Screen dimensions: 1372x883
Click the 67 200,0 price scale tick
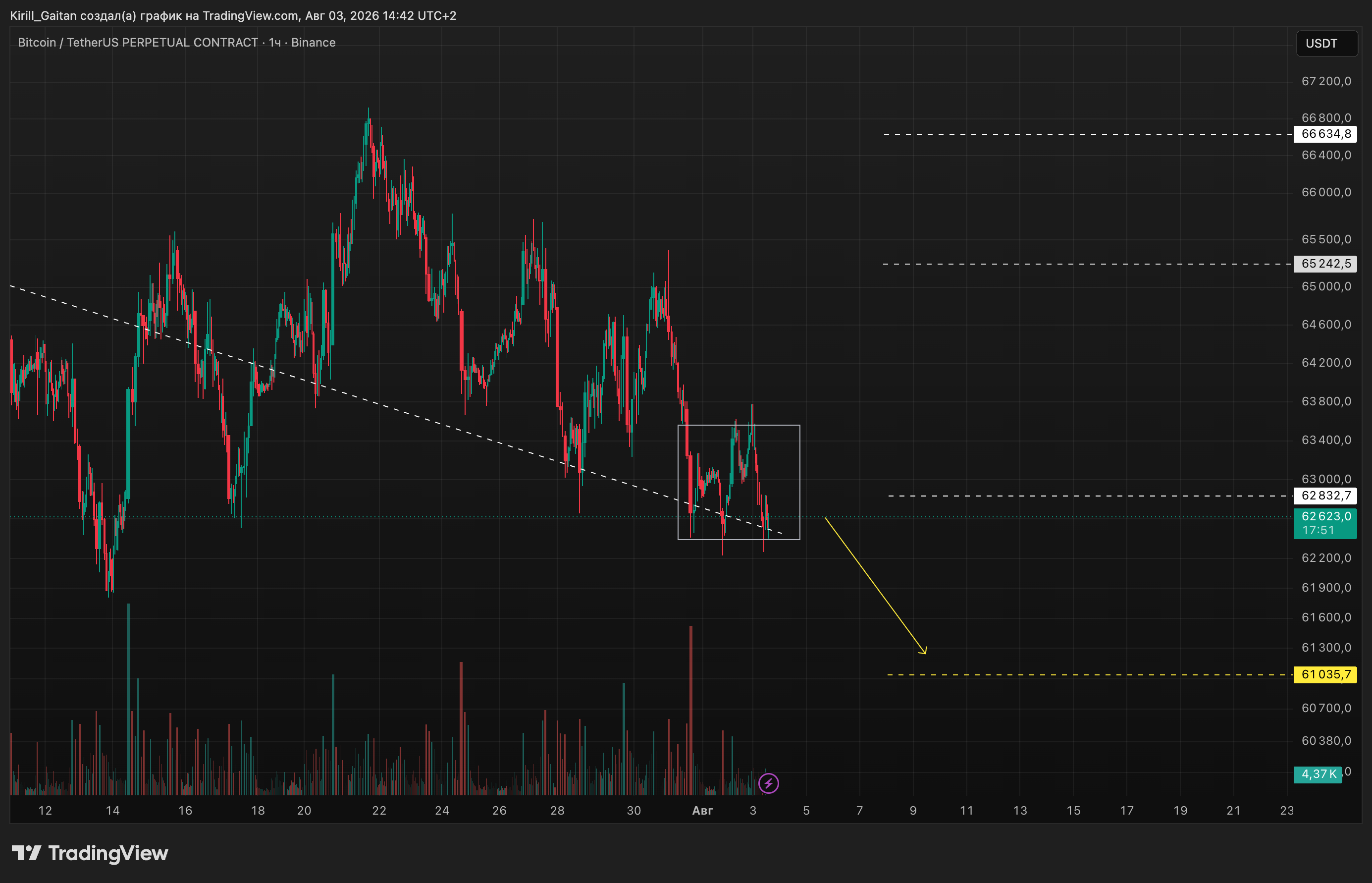pyautogui.click(x=1326, y=81)
